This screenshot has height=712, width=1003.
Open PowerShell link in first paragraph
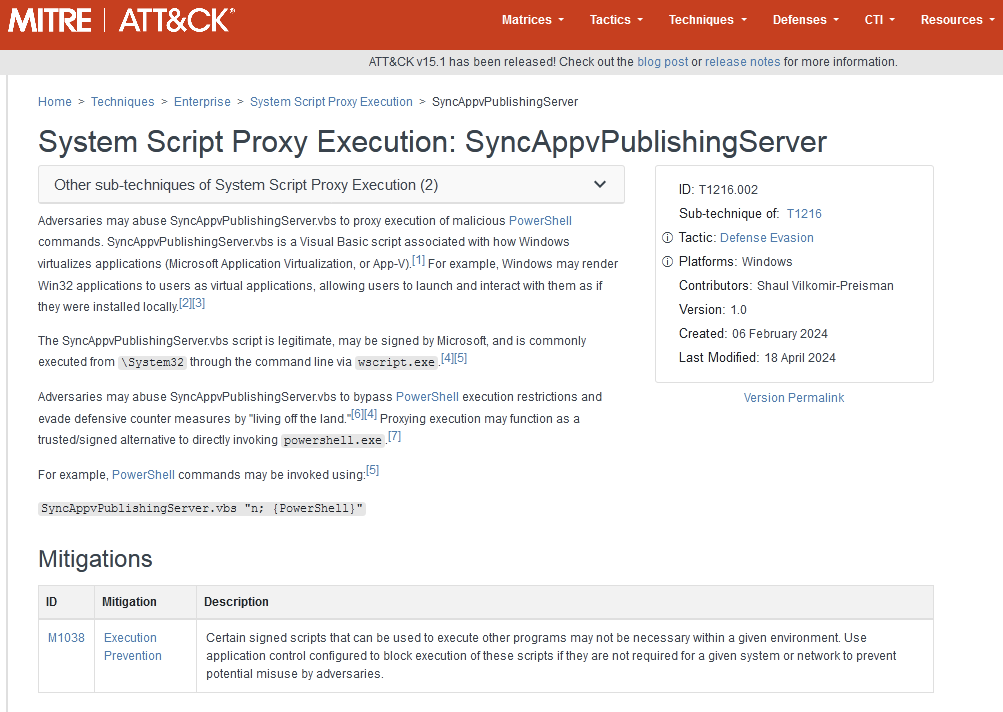540,221
